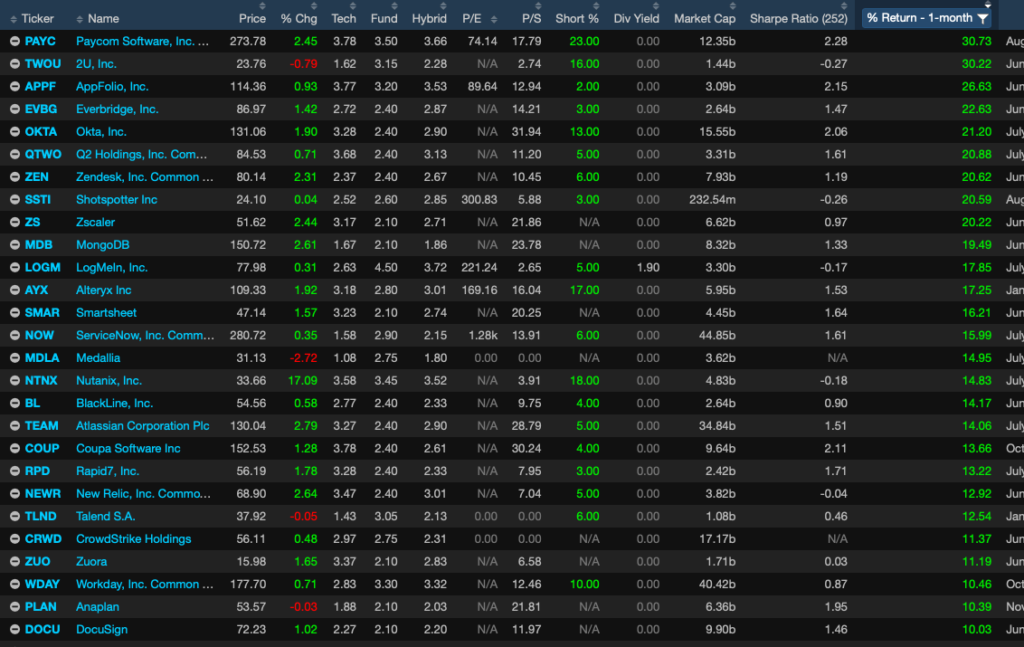Open Smartsheet company link

click(x=106, y=313)
